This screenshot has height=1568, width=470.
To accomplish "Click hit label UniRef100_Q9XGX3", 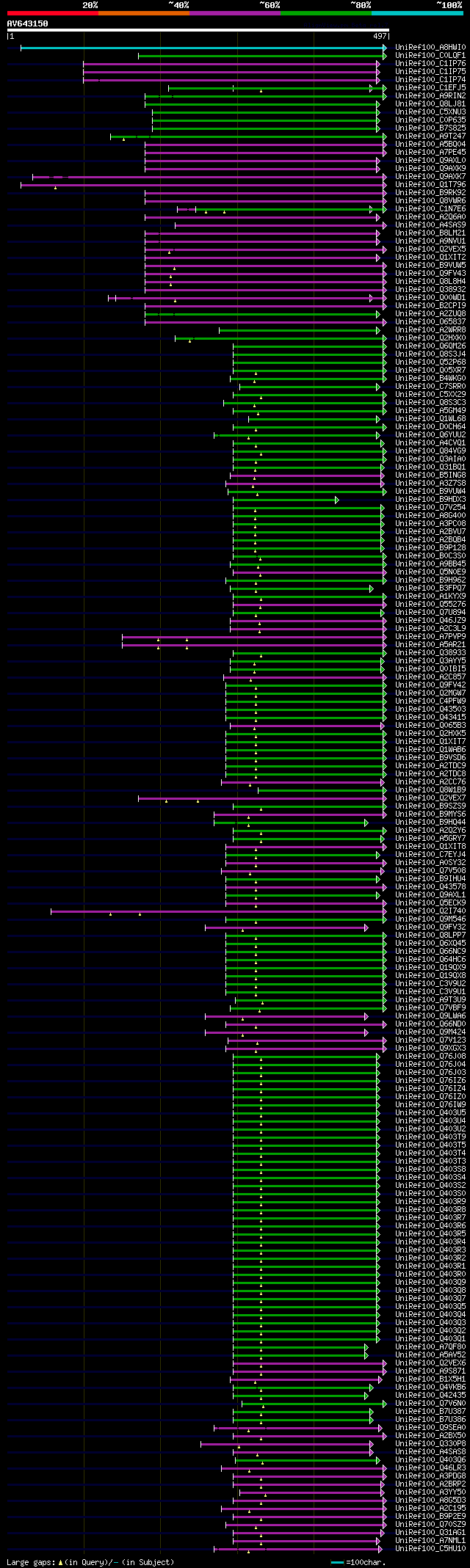I will (x=430, y=1049).
